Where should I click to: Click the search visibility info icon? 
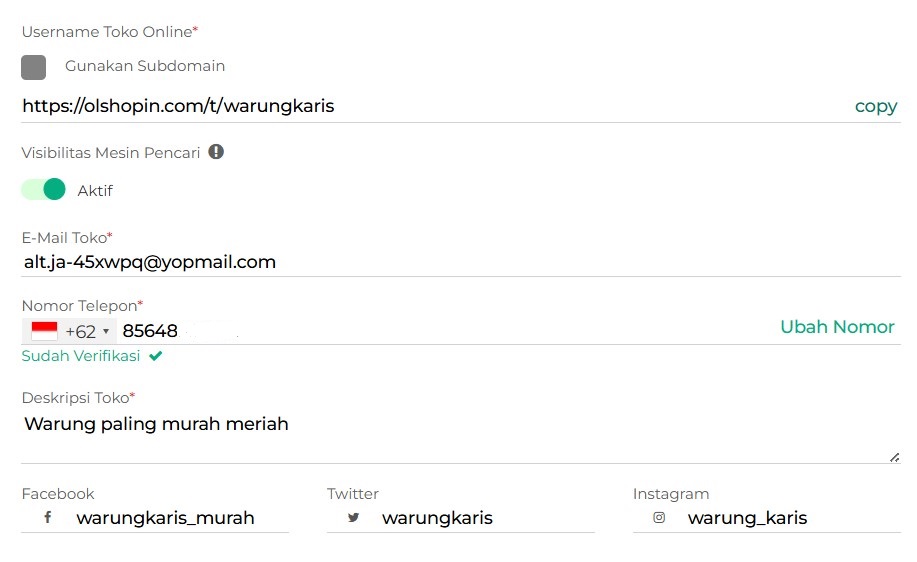216,153
